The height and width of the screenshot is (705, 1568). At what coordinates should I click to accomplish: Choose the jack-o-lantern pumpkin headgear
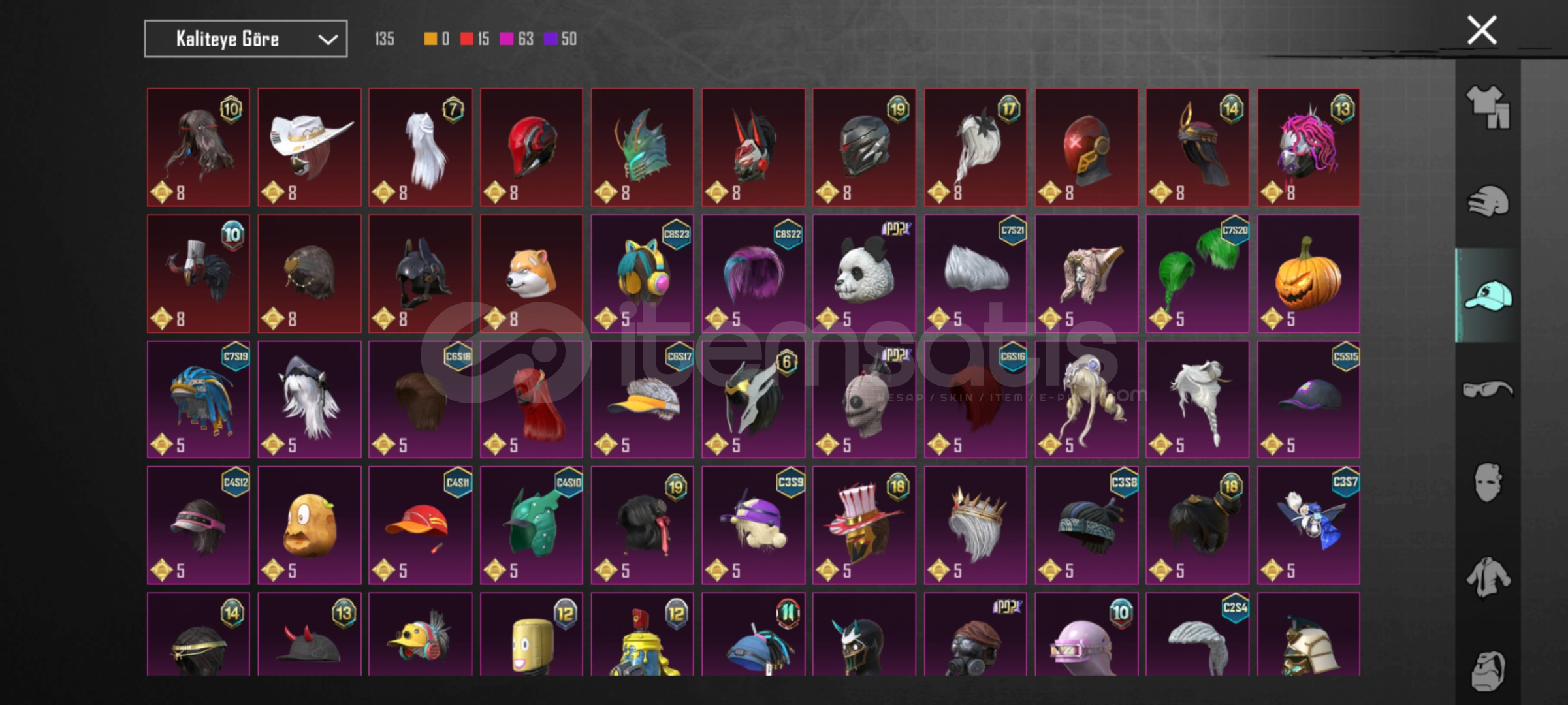[x=1309, y=274]
